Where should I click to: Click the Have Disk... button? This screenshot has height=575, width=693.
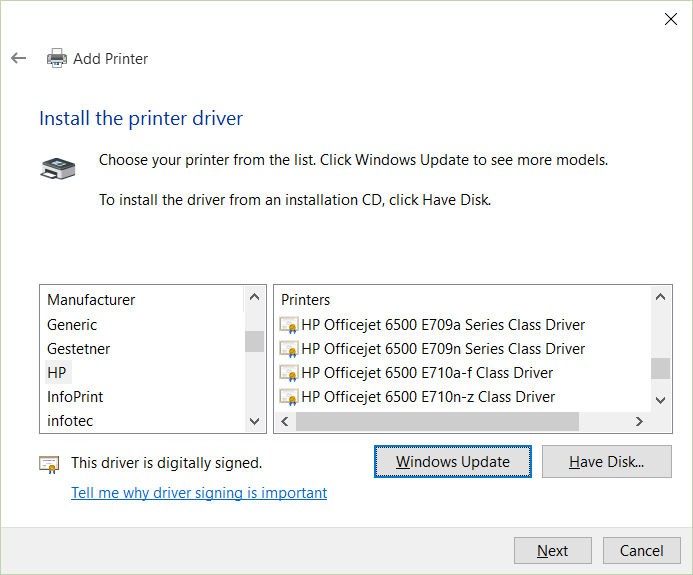click(606, 461)
